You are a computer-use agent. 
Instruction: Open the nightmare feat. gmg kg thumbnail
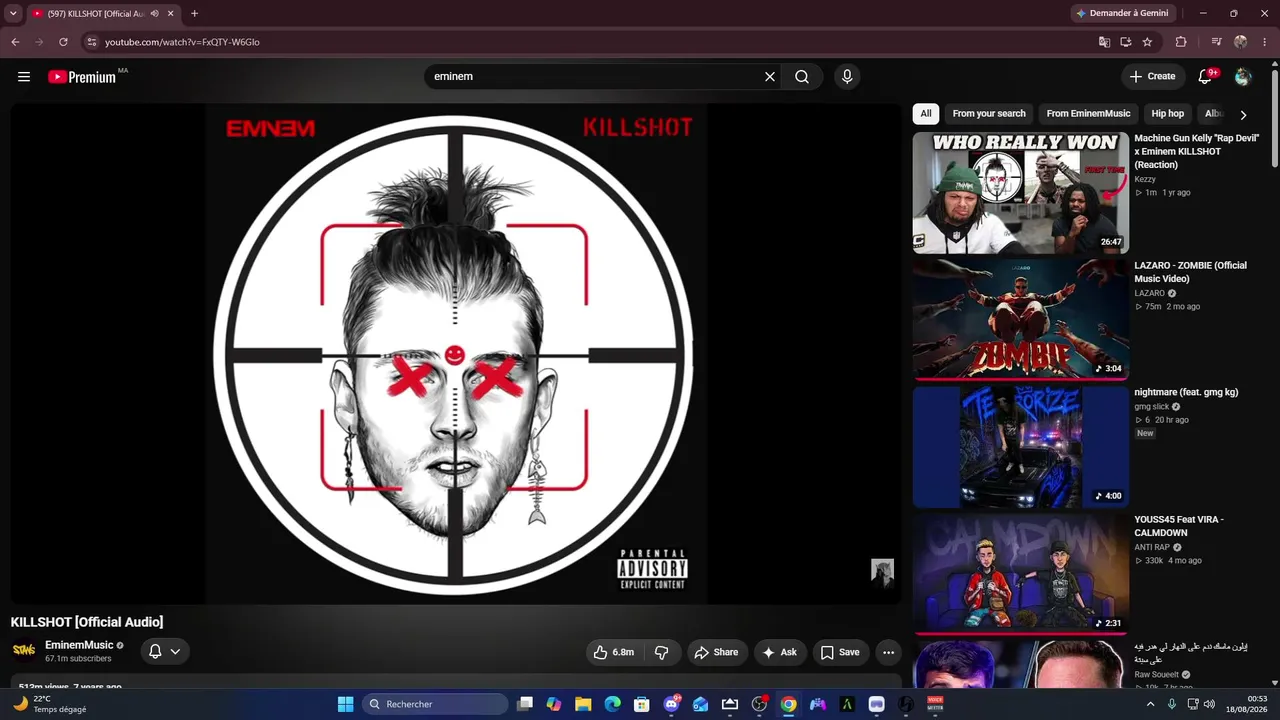coord(1020,447)
